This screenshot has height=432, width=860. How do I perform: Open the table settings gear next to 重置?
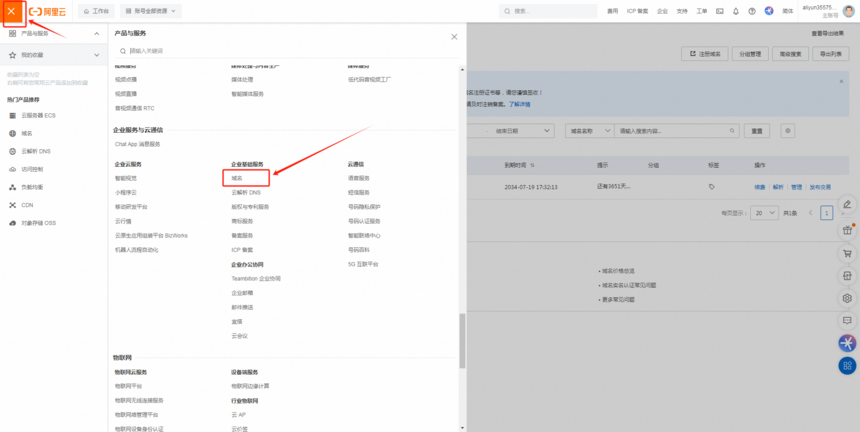[x=788, y=131]
